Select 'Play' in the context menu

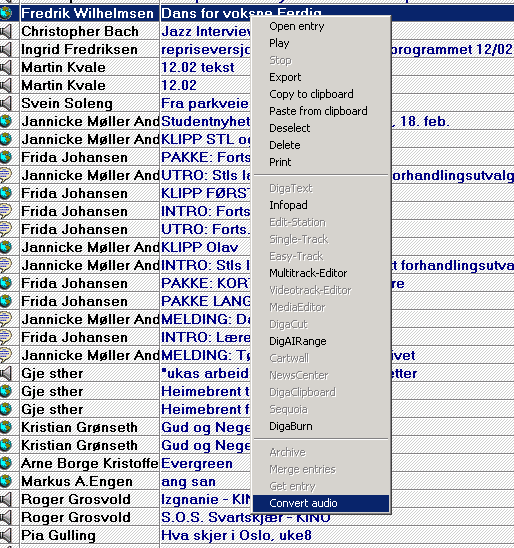[x=321, y=43]
